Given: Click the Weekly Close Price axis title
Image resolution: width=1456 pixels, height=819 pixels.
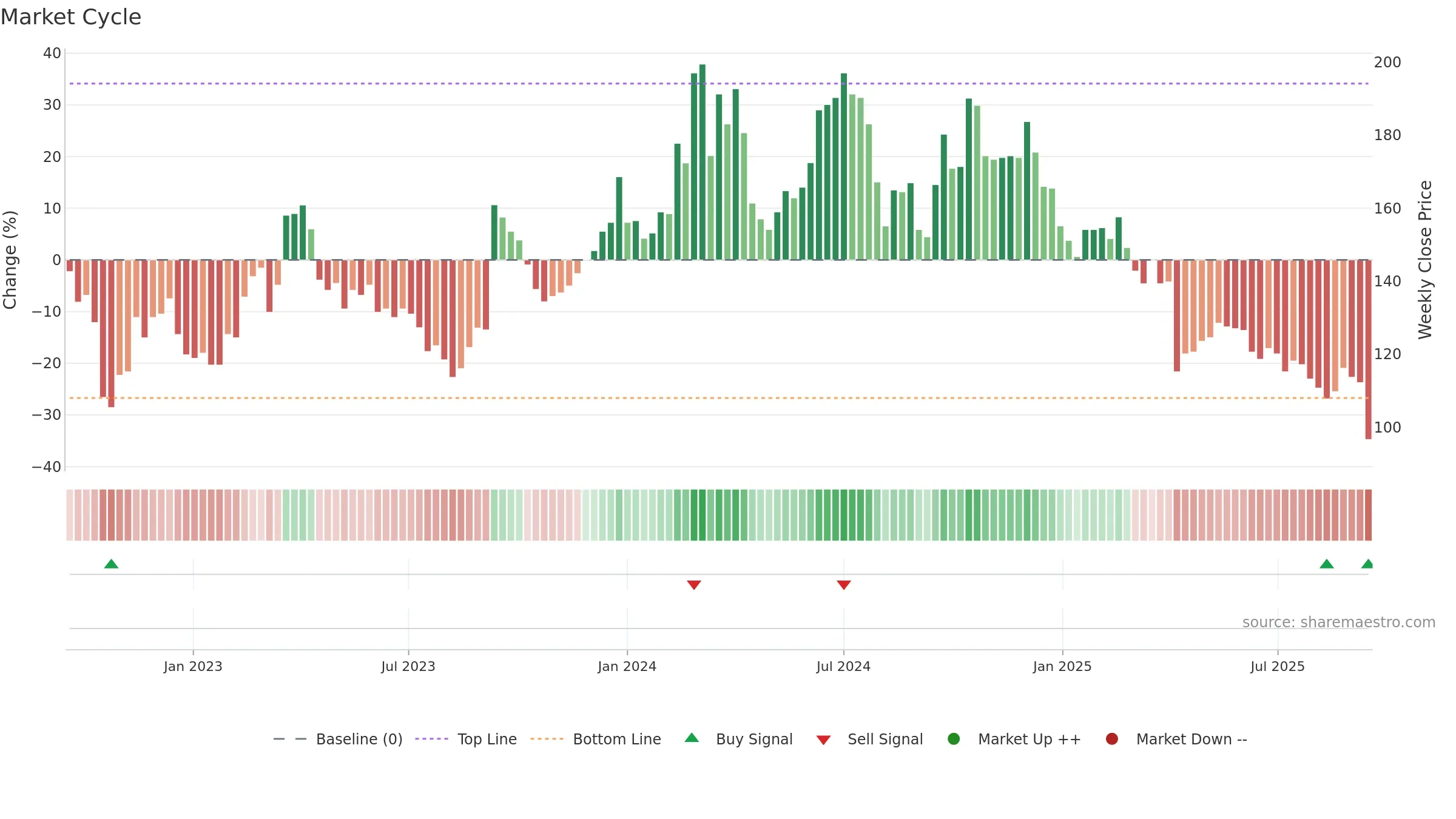Looking at the screenshot, I should [1425, 260].
